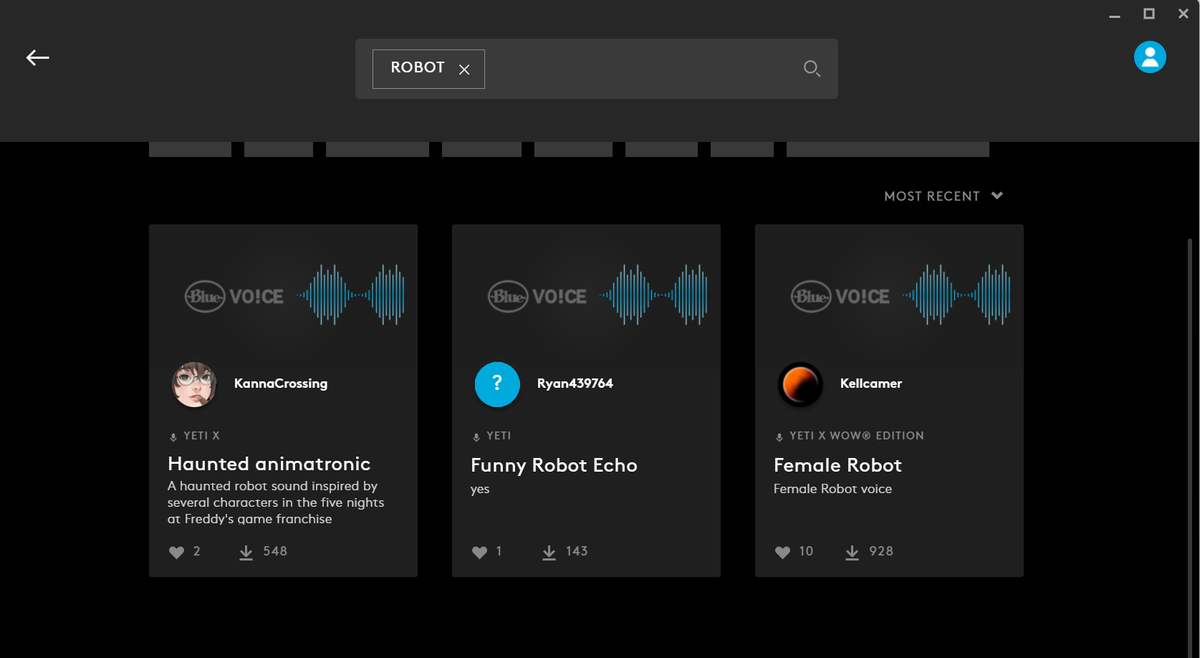
Task: Remove the ROBOT search tag
Action: (x=464, y=68)
